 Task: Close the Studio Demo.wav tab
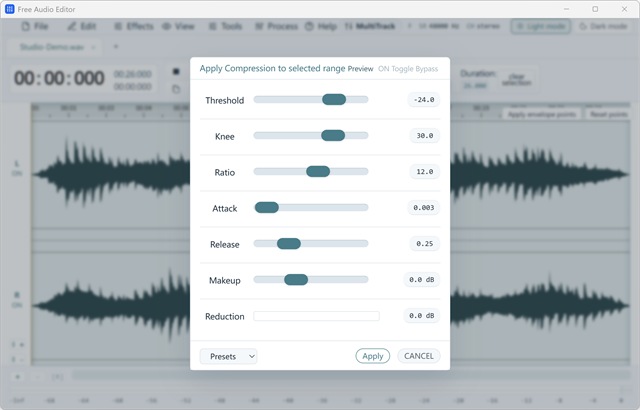[x=93, y=47]
